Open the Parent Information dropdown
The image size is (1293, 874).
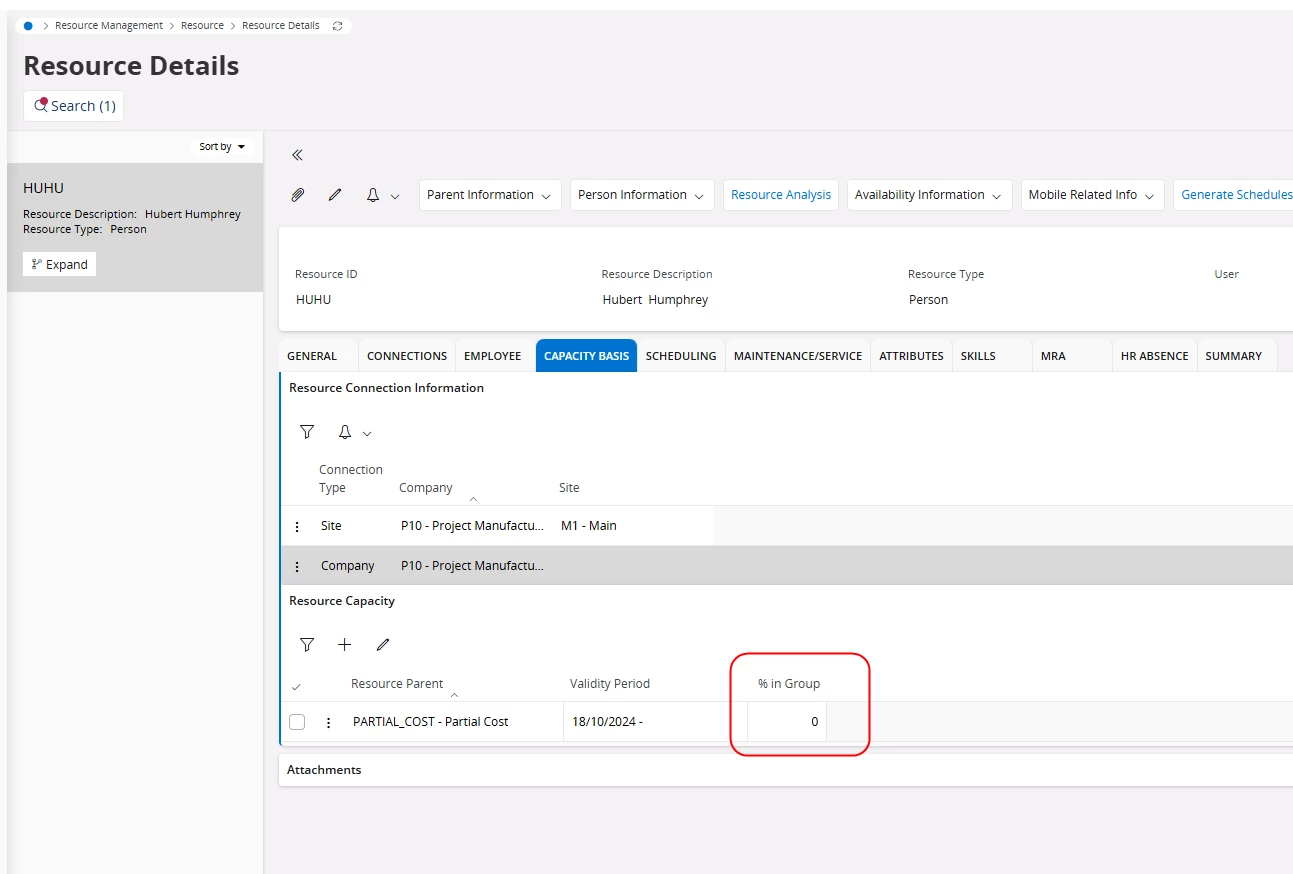(489, 195)
